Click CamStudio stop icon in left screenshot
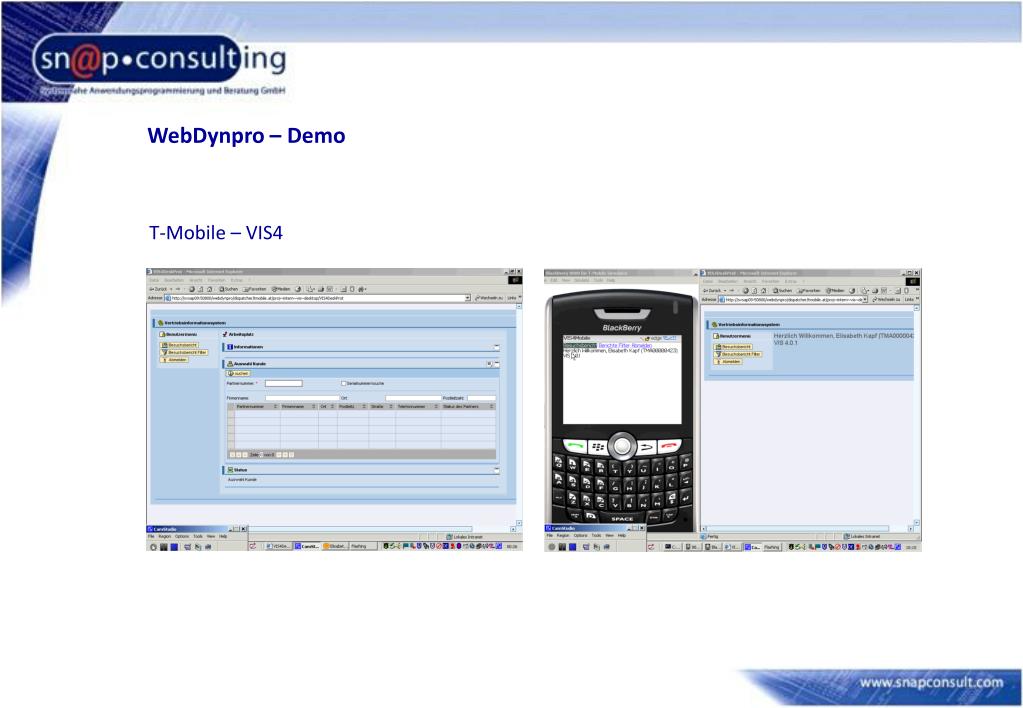The height and width of the screenshot is (708, 1023). 174,547
